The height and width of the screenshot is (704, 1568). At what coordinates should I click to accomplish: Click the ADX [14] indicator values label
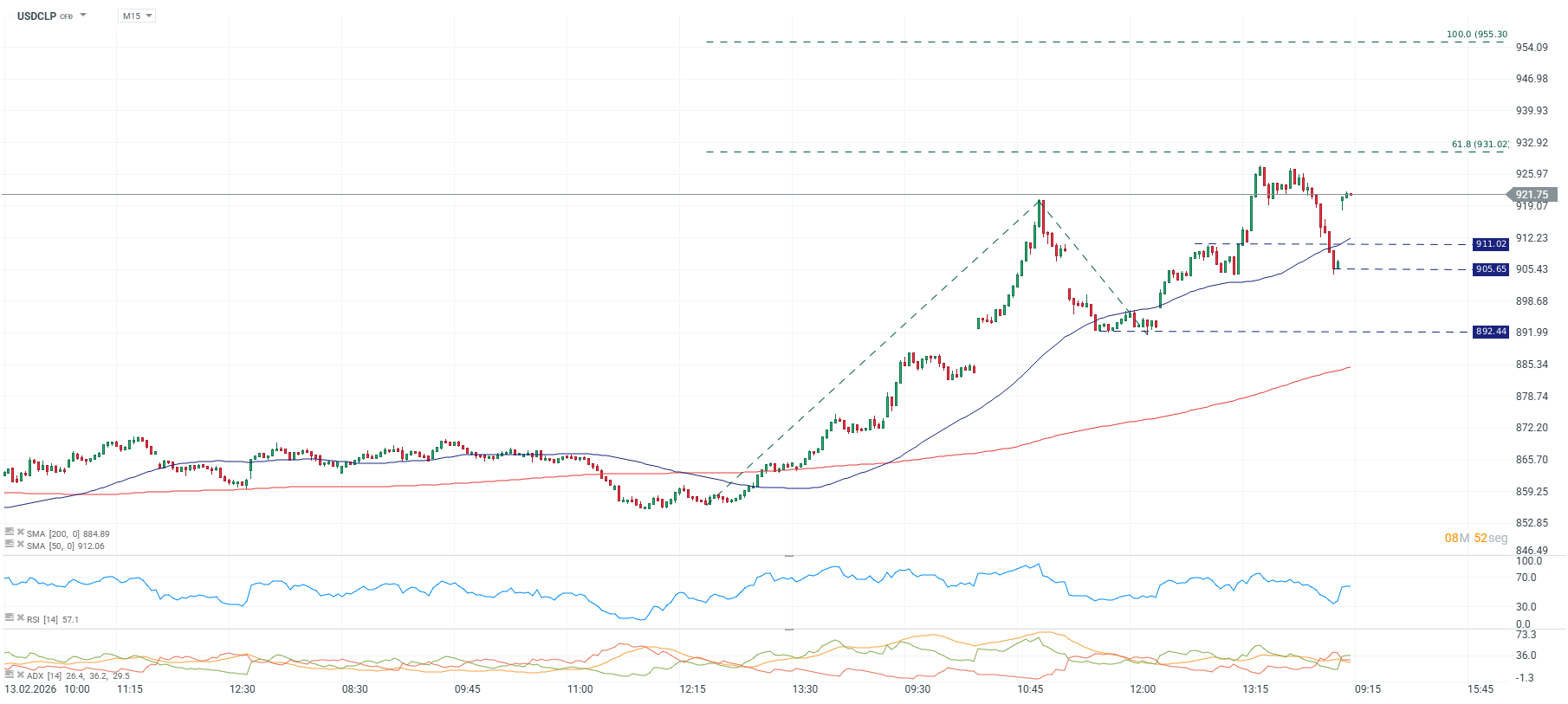click(x=78, y=675)
